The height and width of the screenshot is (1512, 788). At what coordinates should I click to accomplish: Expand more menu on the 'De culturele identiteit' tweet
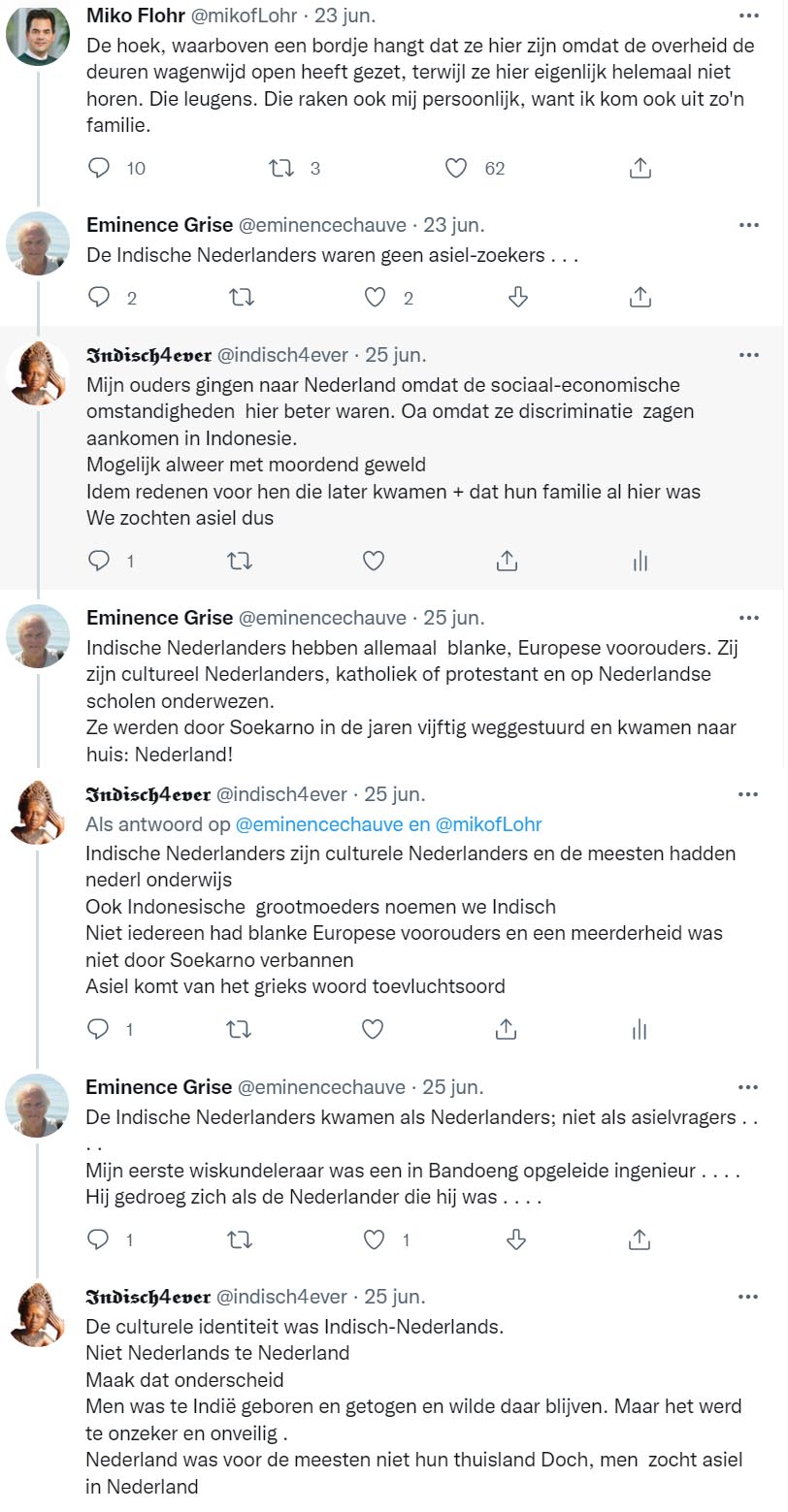748,1297
